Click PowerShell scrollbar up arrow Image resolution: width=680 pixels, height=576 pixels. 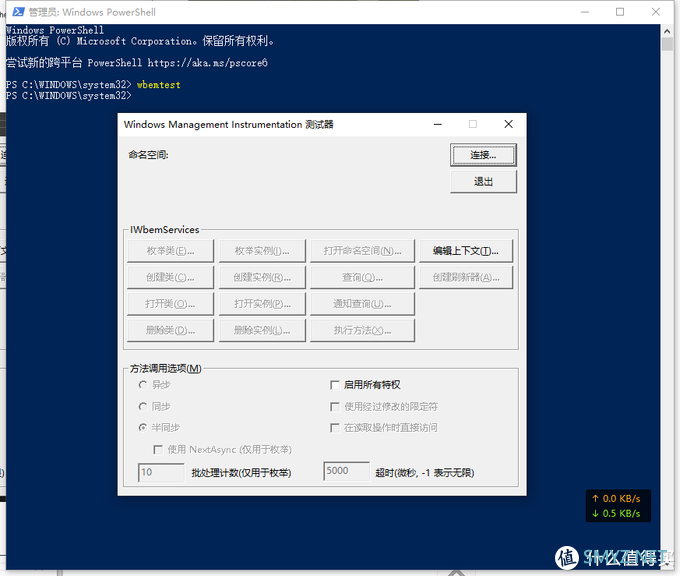(667, 31)
